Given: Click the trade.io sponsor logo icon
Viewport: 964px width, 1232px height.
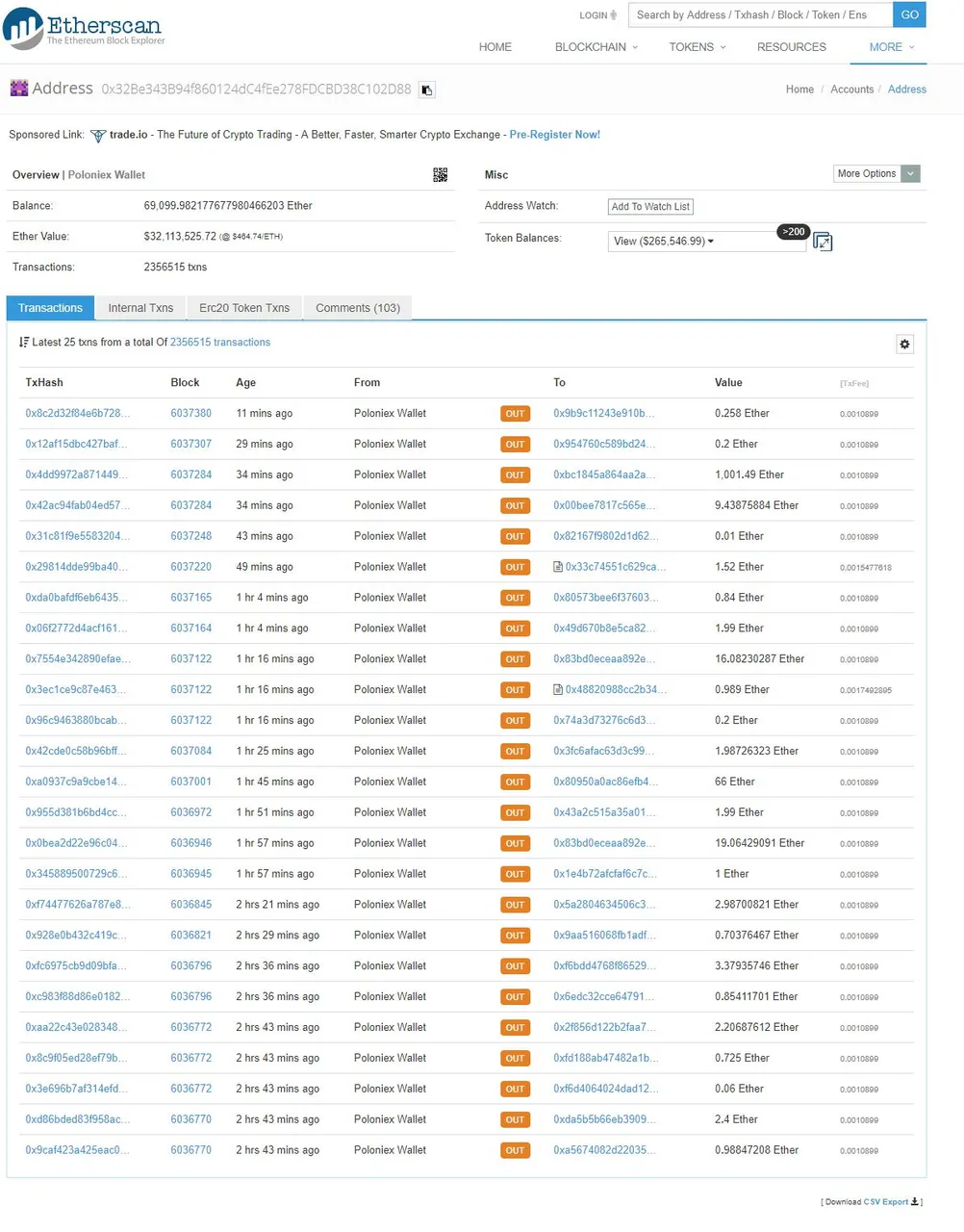Looking at the screenshot, I should click(x=97, y=136).
